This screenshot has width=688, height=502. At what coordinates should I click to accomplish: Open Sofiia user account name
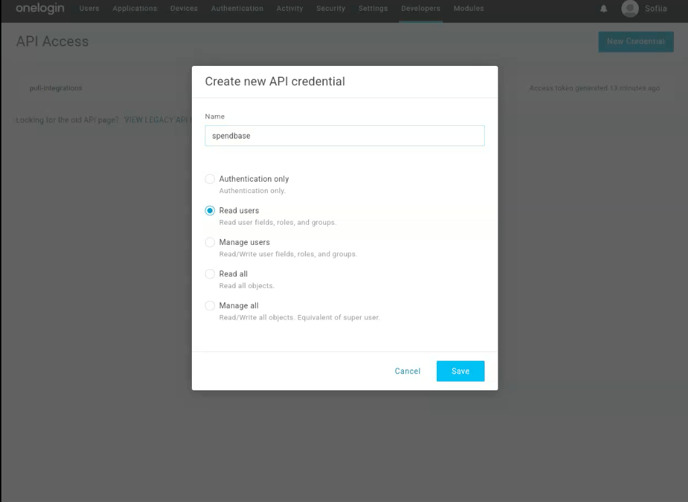pos(656,8)
